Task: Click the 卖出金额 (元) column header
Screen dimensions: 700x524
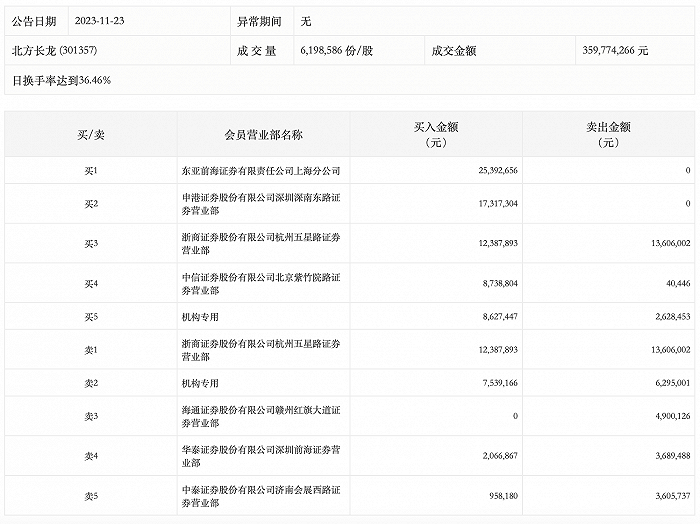Action: tap(609, 135)
